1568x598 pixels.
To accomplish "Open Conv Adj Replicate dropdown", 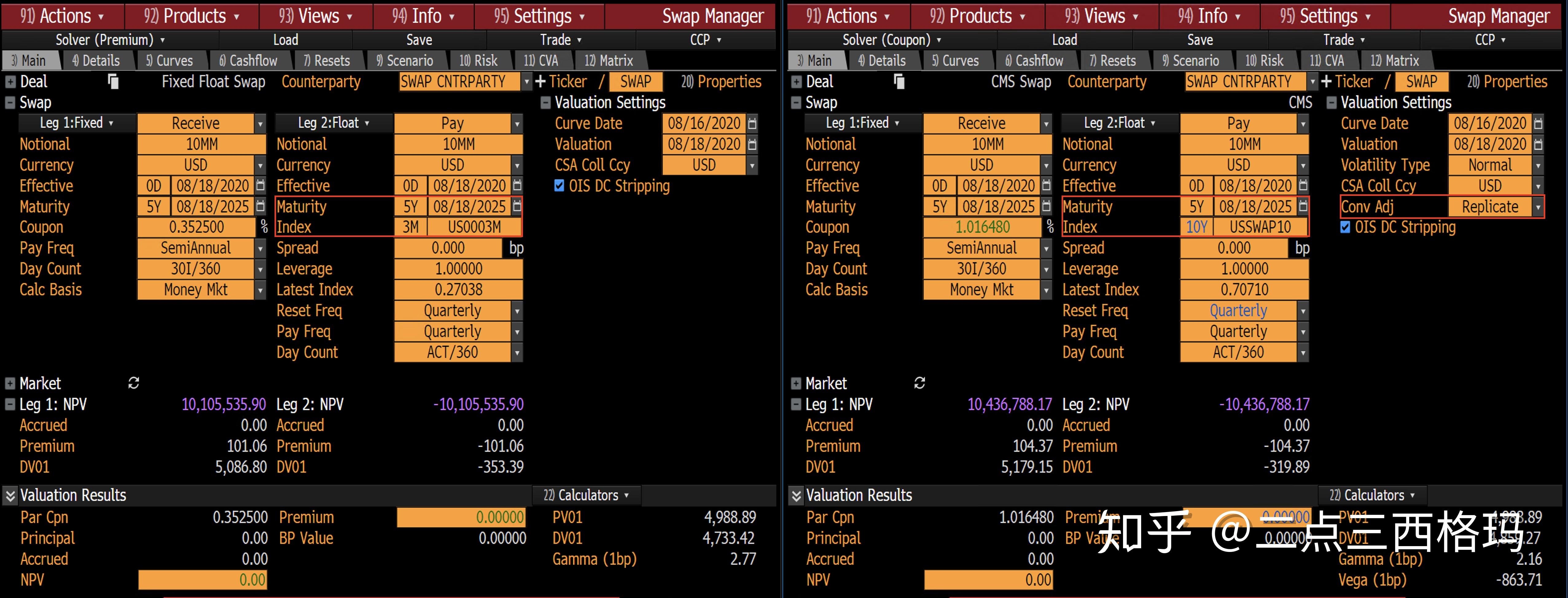I will (x=1538, y=207).
